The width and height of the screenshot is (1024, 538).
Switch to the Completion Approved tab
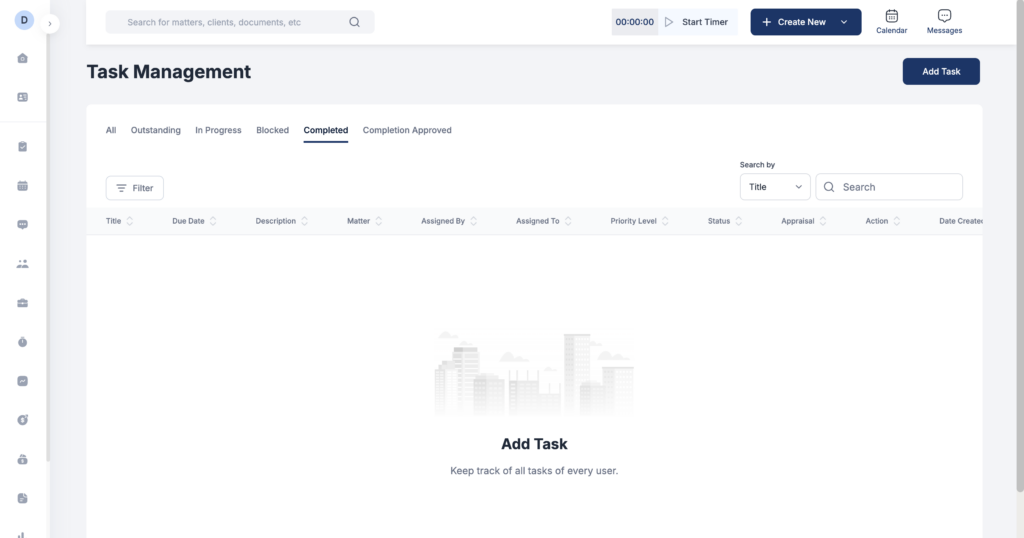point(407,130)
